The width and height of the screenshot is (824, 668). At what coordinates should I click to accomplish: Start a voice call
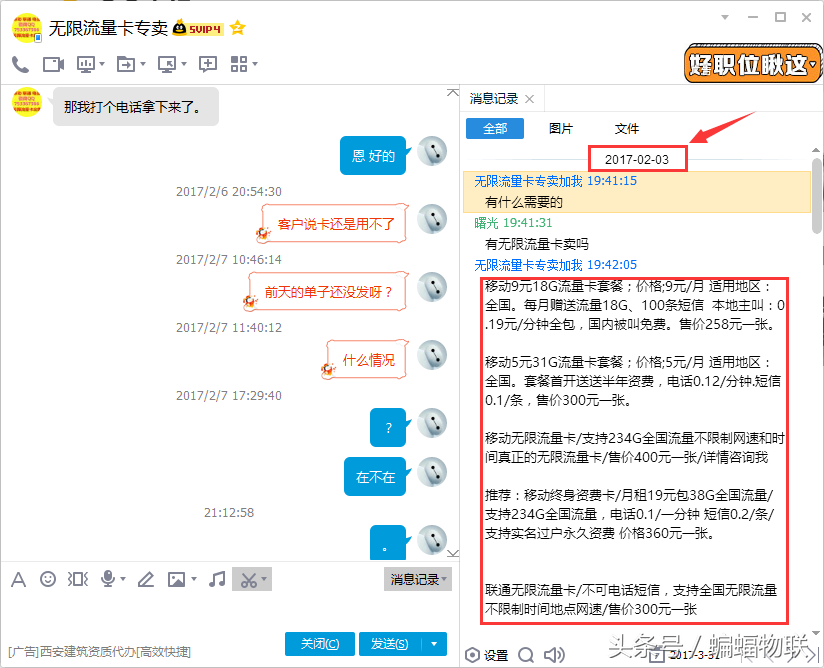click(20, 65)
